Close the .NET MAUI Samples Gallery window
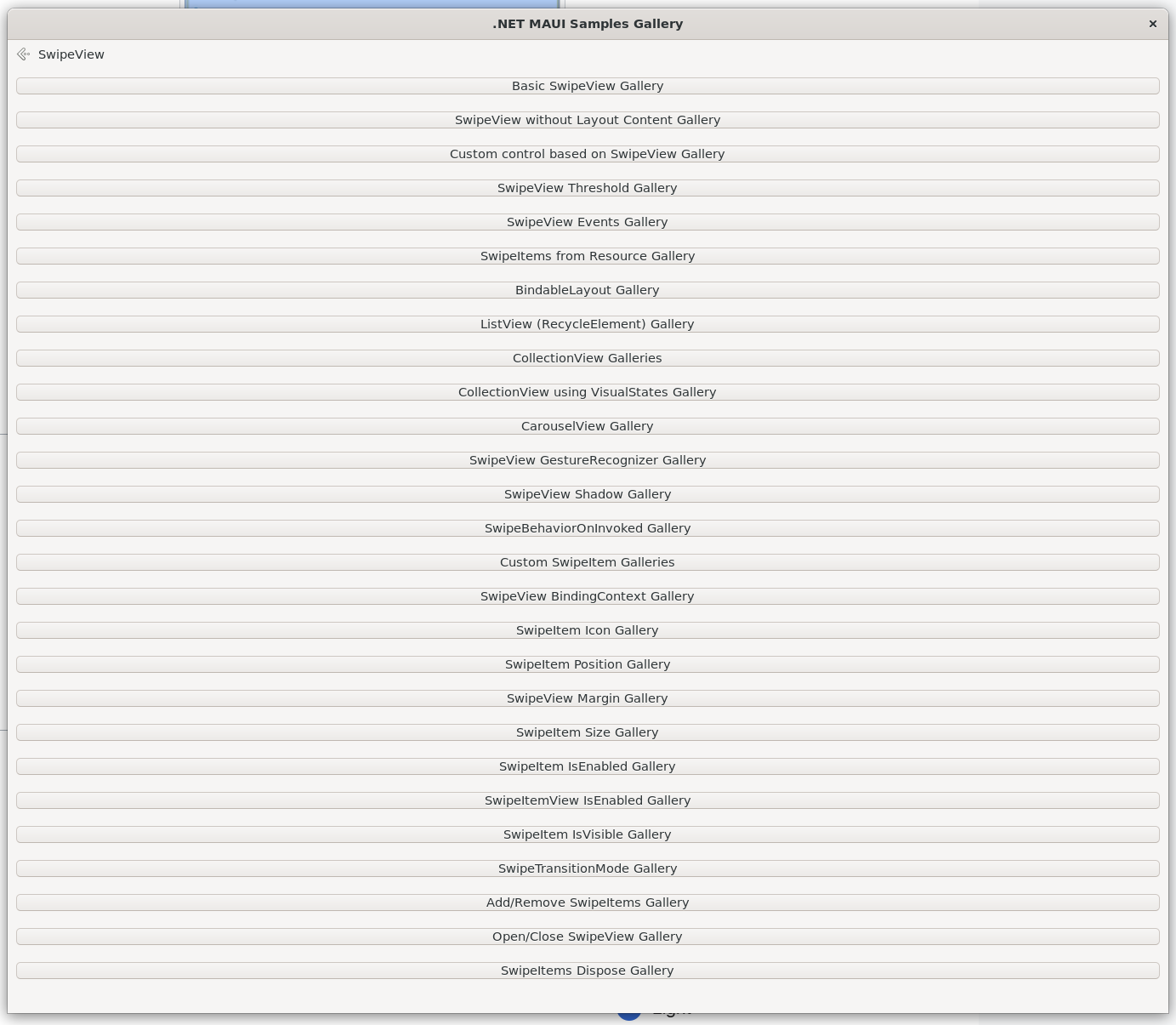This screenshot has width=1176, height=1025. [x=1152, y=24]
